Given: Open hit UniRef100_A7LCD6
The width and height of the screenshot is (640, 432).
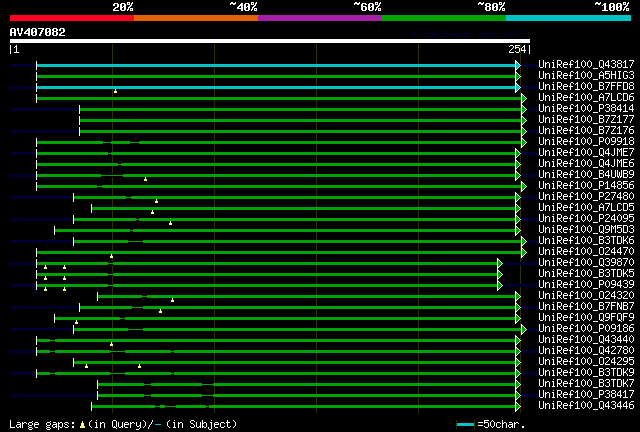Looking at the screenshot, I should (586, 97).
